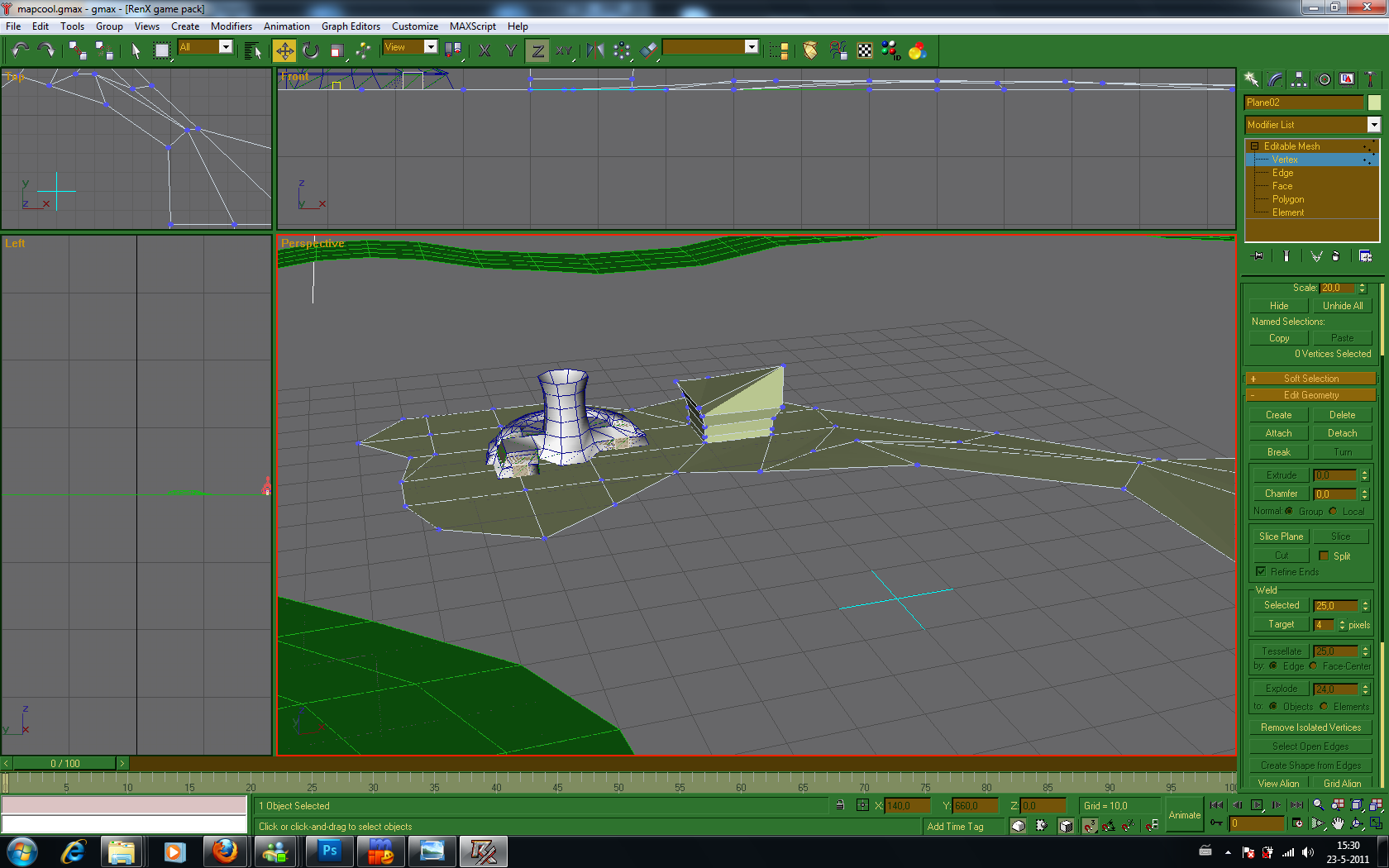Viewport: 1389px width, 868px height.
Task: Enable the Split checkbox
Action: (1324, 556)
